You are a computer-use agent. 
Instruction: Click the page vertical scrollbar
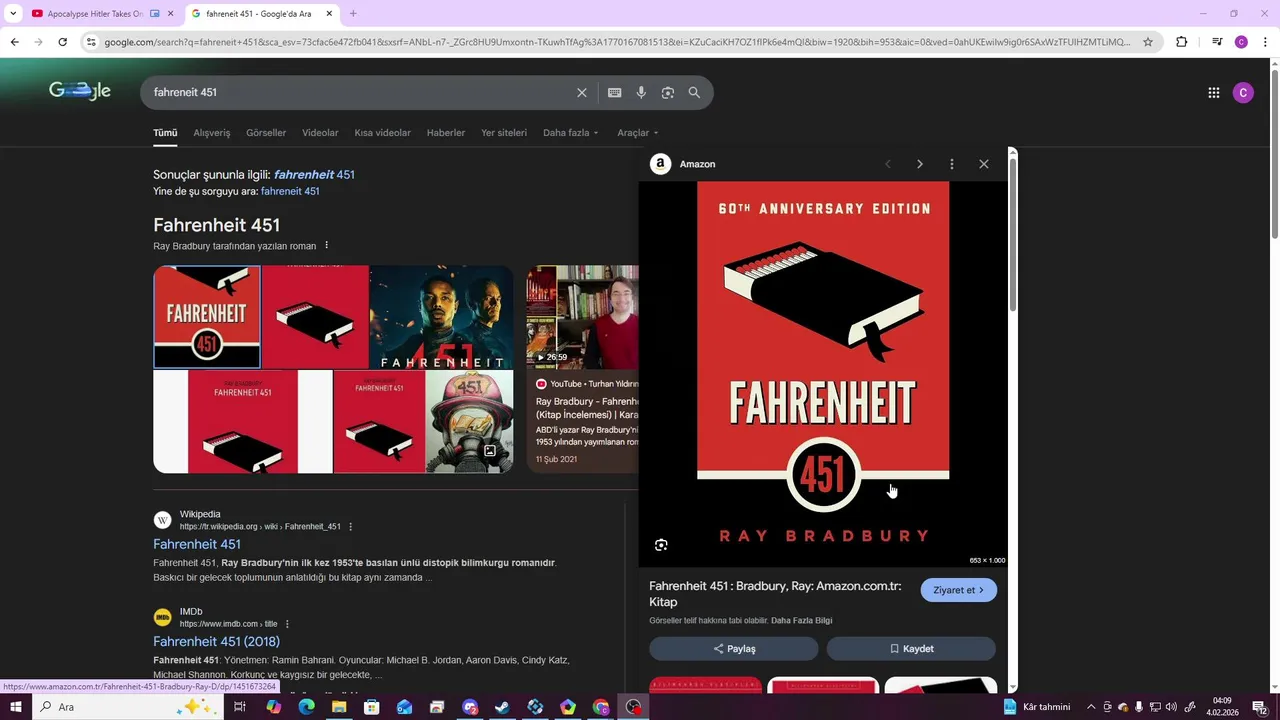pyautogui.click(x=1274, y=155)
